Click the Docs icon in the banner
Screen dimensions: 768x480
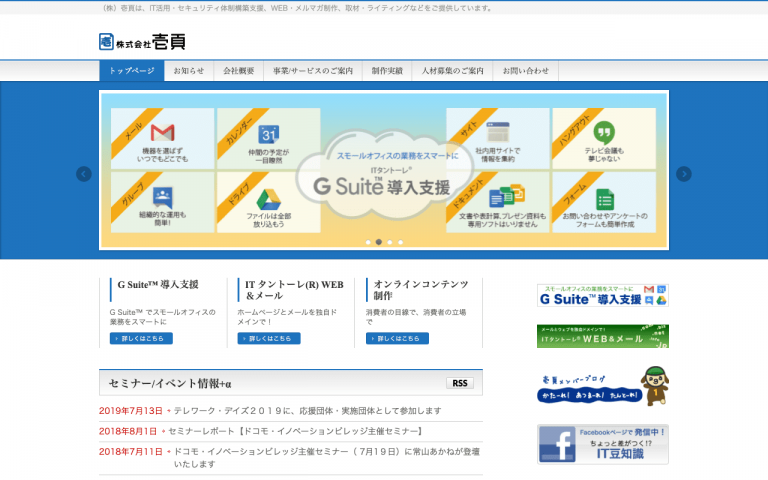point(506,195)
